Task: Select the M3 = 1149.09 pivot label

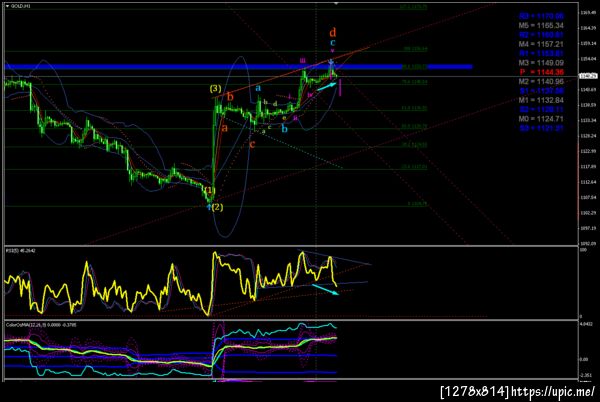Action: 541,63
